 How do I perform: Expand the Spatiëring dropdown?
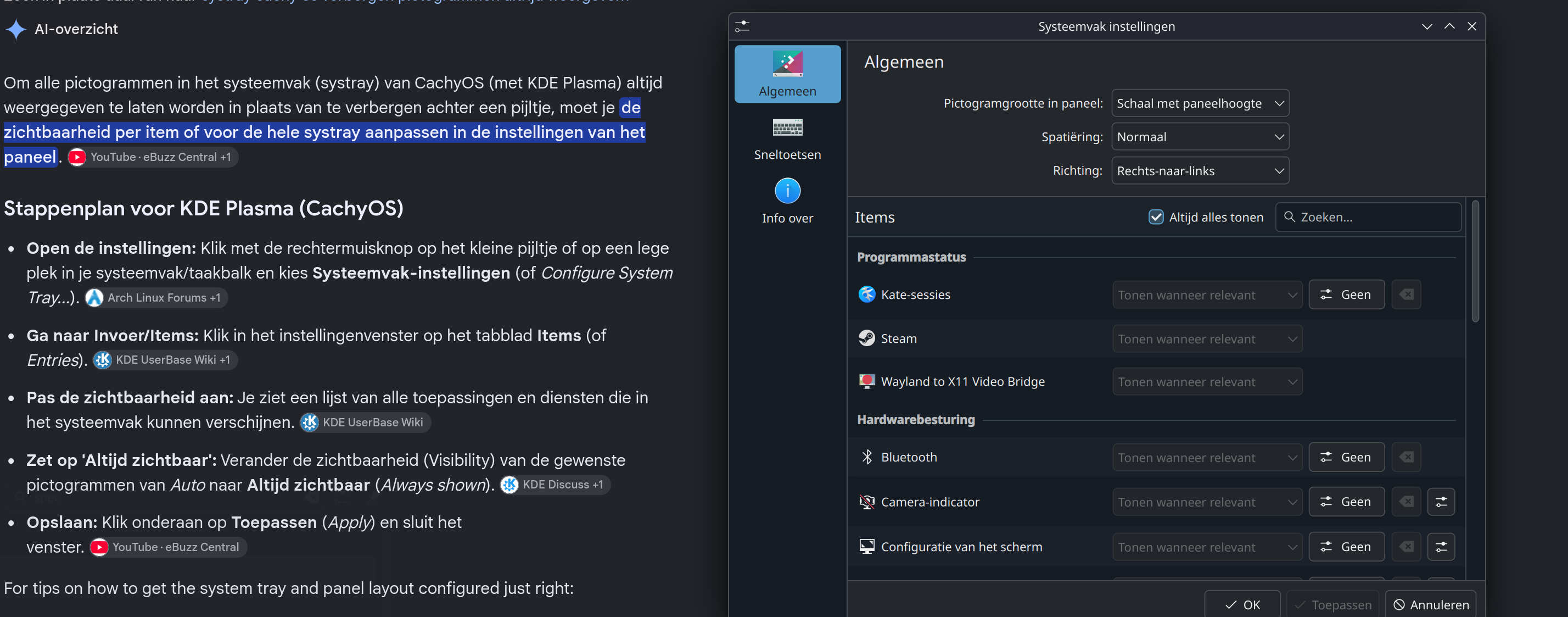1200,137
